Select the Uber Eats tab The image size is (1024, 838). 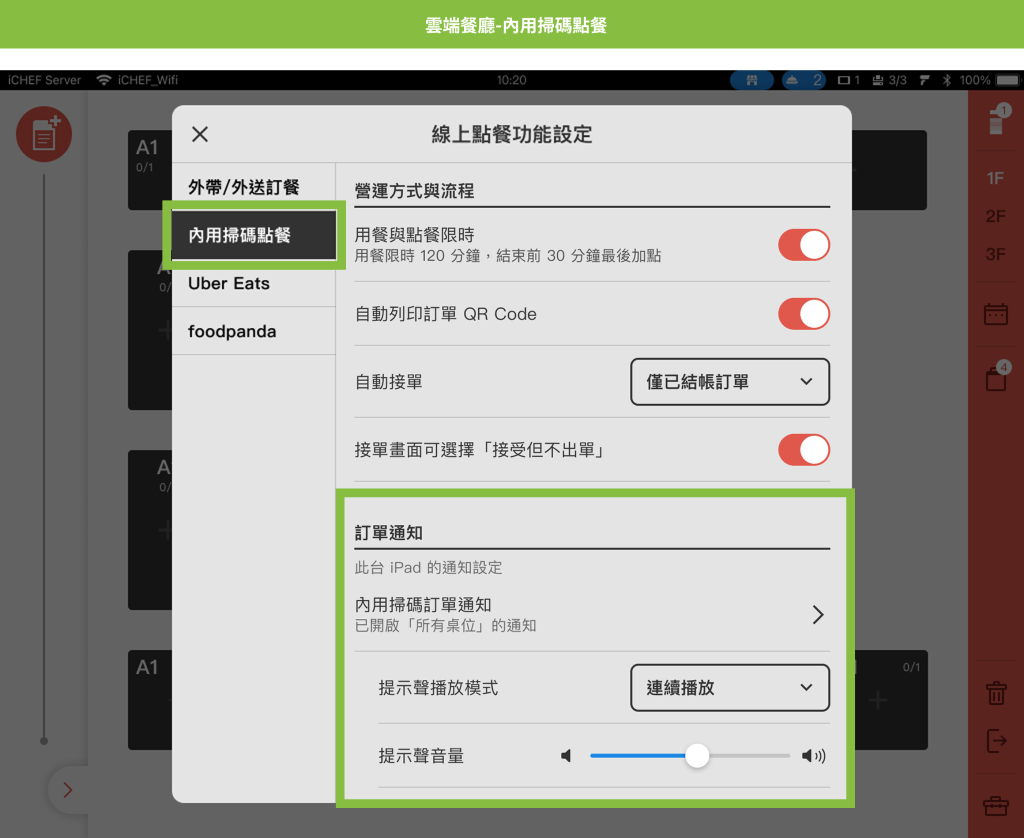[x=229, y=284]
